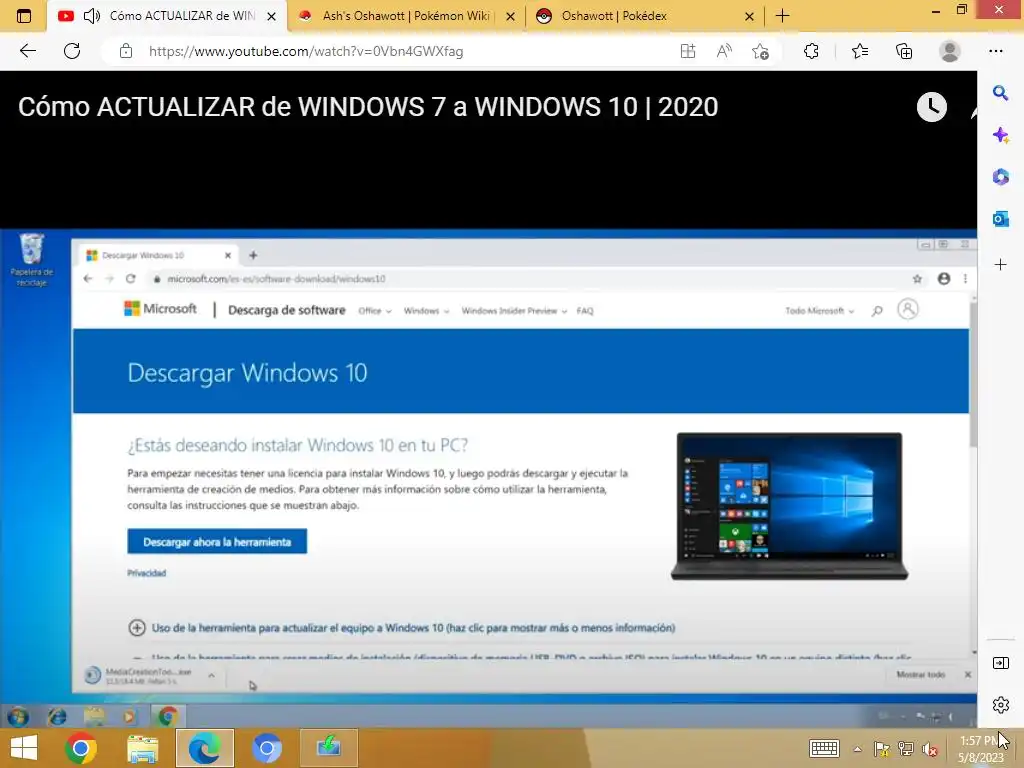Open File Explorer from the taskbar
This screenshot has height=768, width=1024.
coord(142,748)
